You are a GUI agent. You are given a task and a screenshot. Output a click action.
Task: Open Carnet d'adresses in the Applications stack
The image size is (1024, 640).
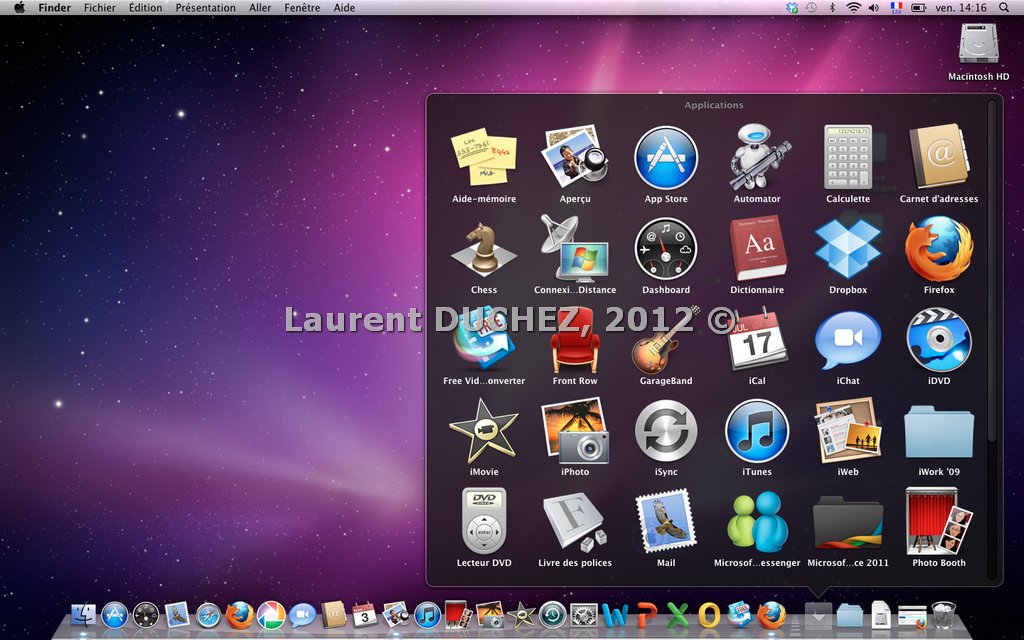click(x=939, y=157)
